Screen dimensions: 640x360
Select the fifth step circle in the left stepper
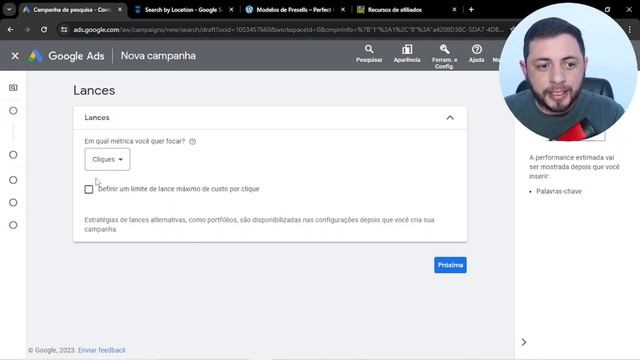click(x=13, y=225)
